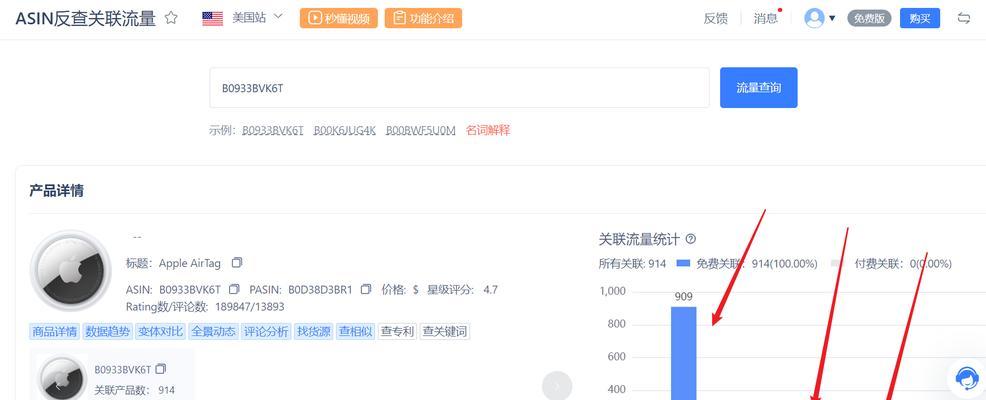The height and width of the screenshot is (400, 986).
Task: Click the 查专利 button
Action: coord(397,331)
